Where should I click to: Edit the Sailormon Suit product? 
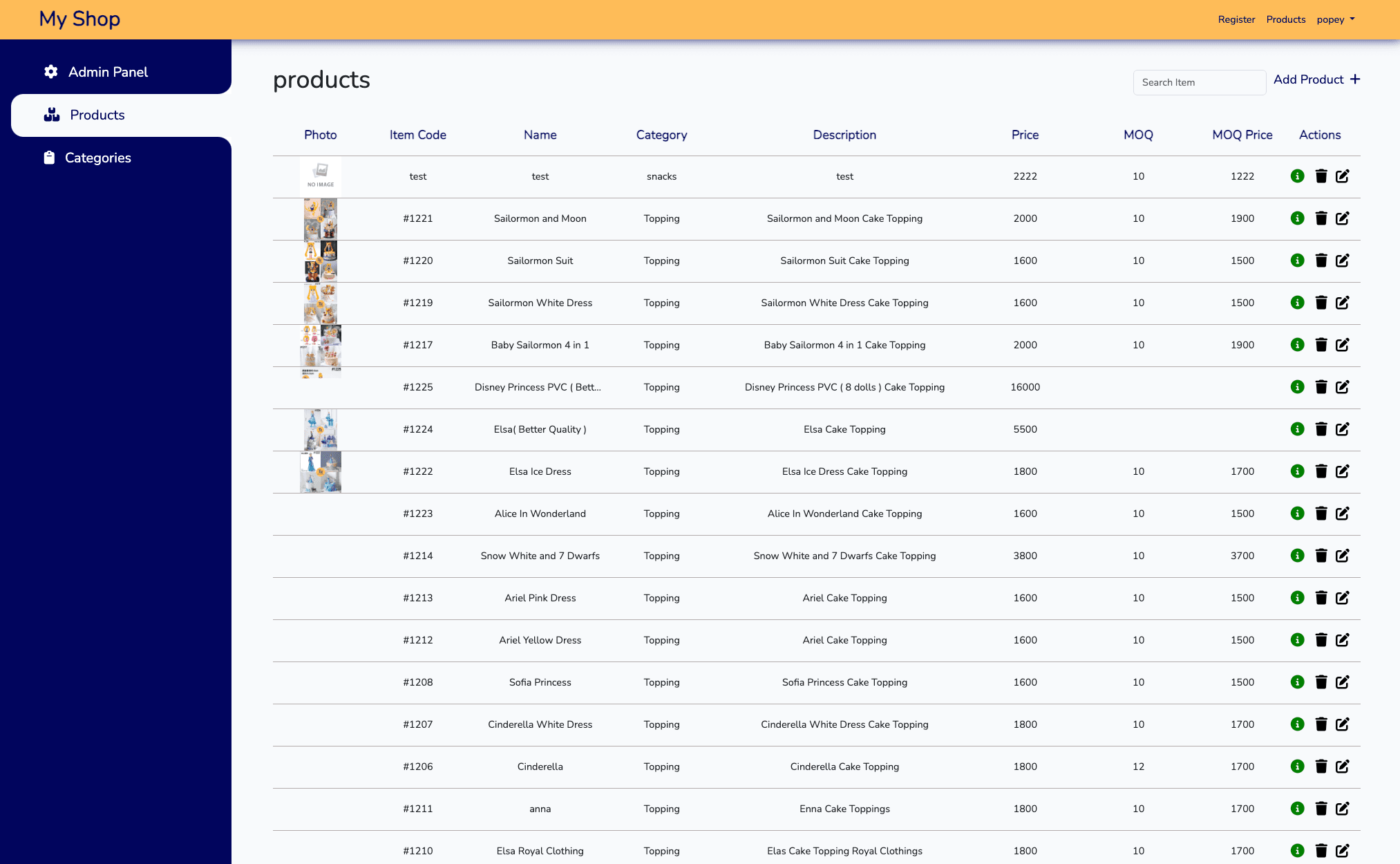point(1342,261)
